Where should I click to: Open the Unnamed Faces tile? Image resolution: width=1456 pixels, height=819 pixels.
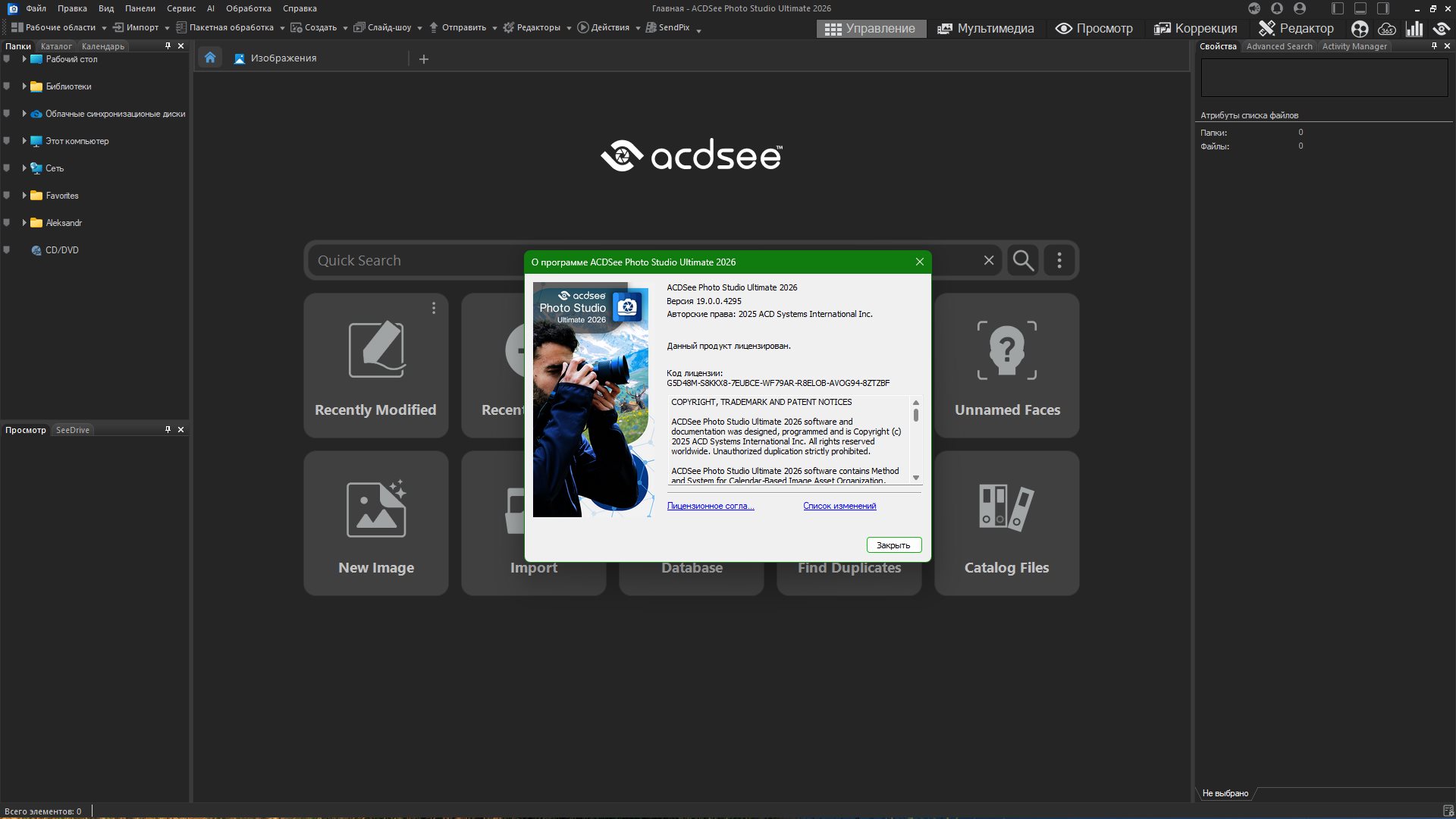pyautogui.click(x=1006, y=366)
